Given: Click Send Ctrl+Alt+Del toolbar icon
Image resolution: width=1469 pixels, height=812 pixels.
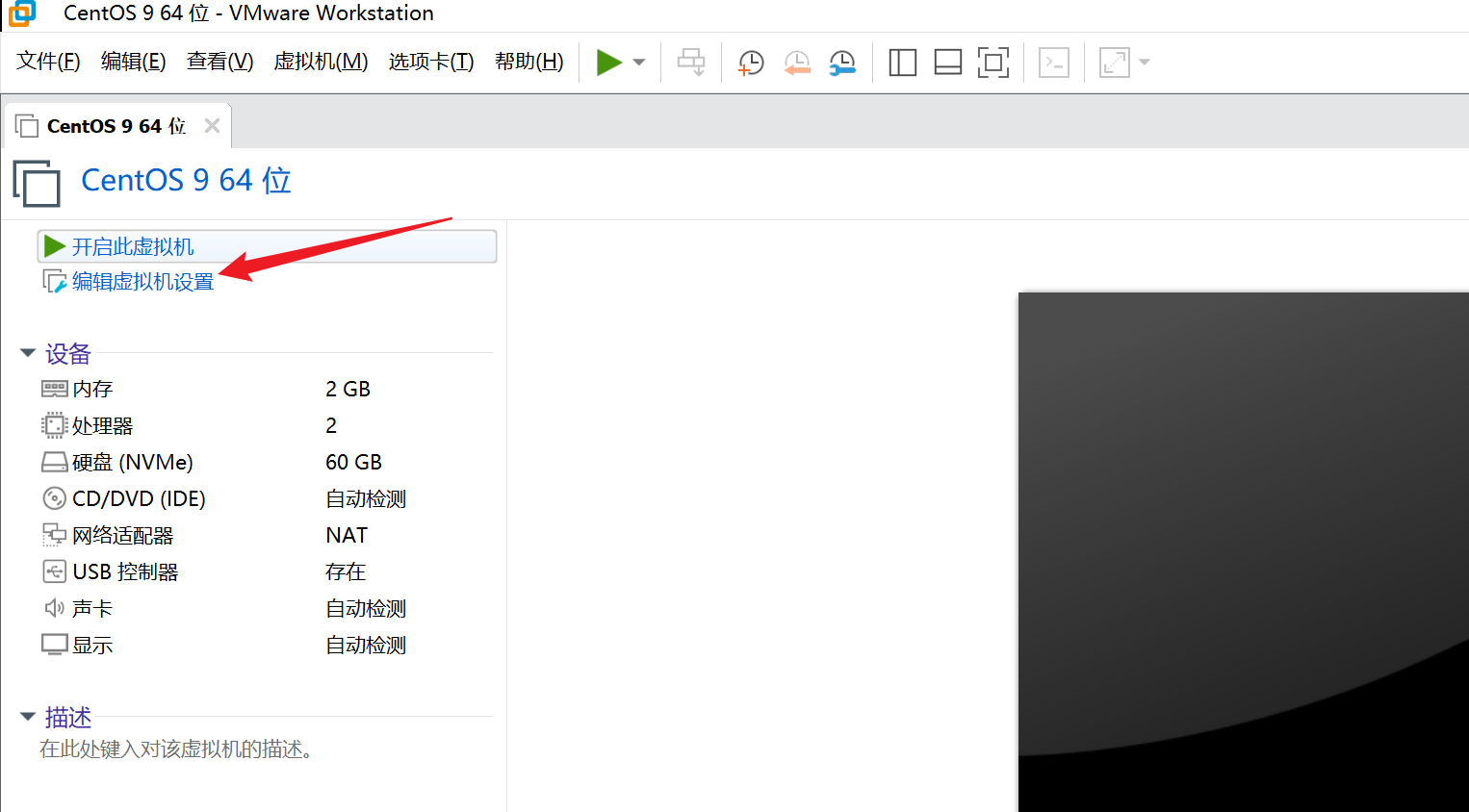Looking at the screenshot, I should [691, 63].
